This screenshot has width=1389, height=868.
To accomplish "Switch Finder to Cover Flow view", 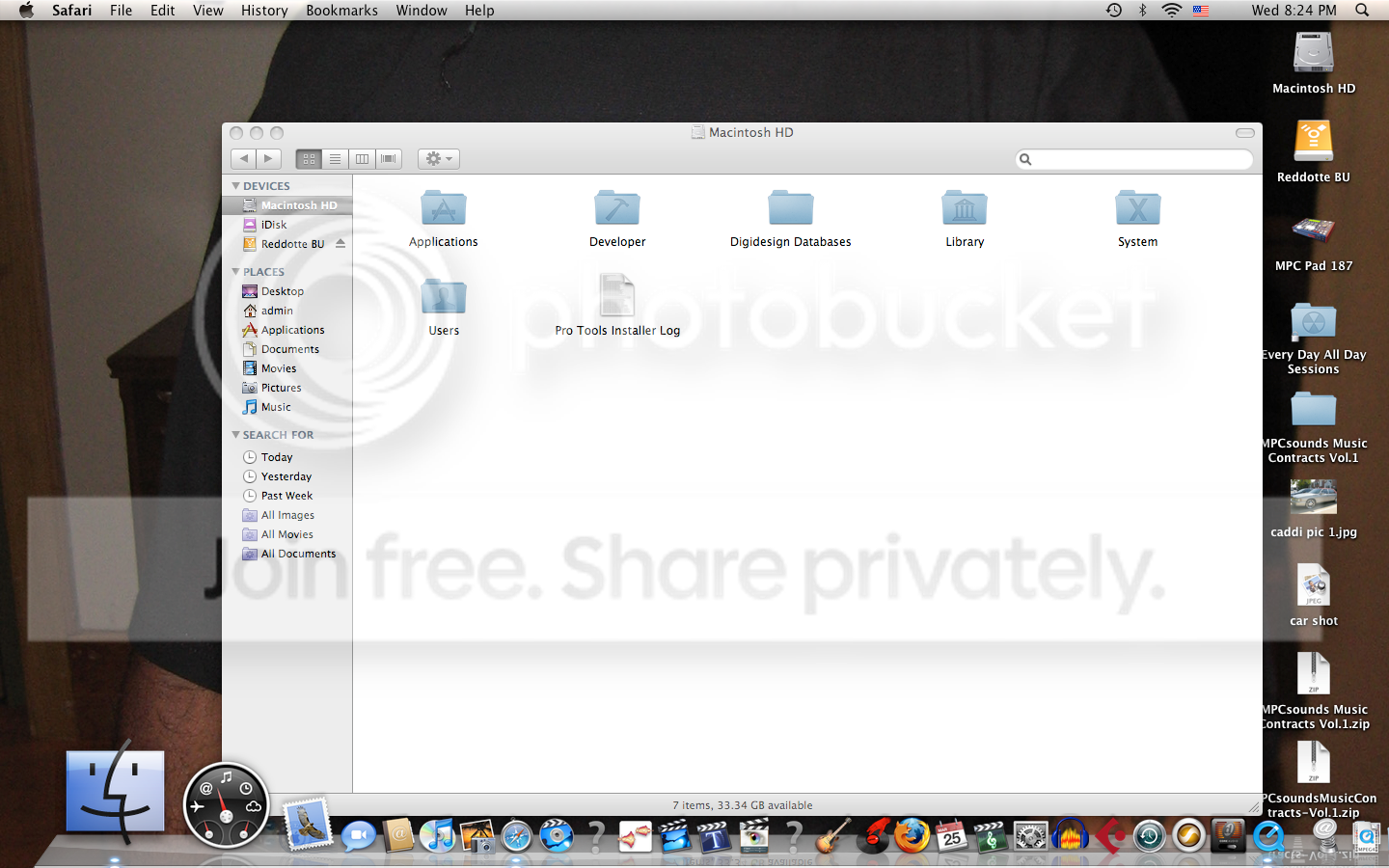I will [x=389, y=159].
